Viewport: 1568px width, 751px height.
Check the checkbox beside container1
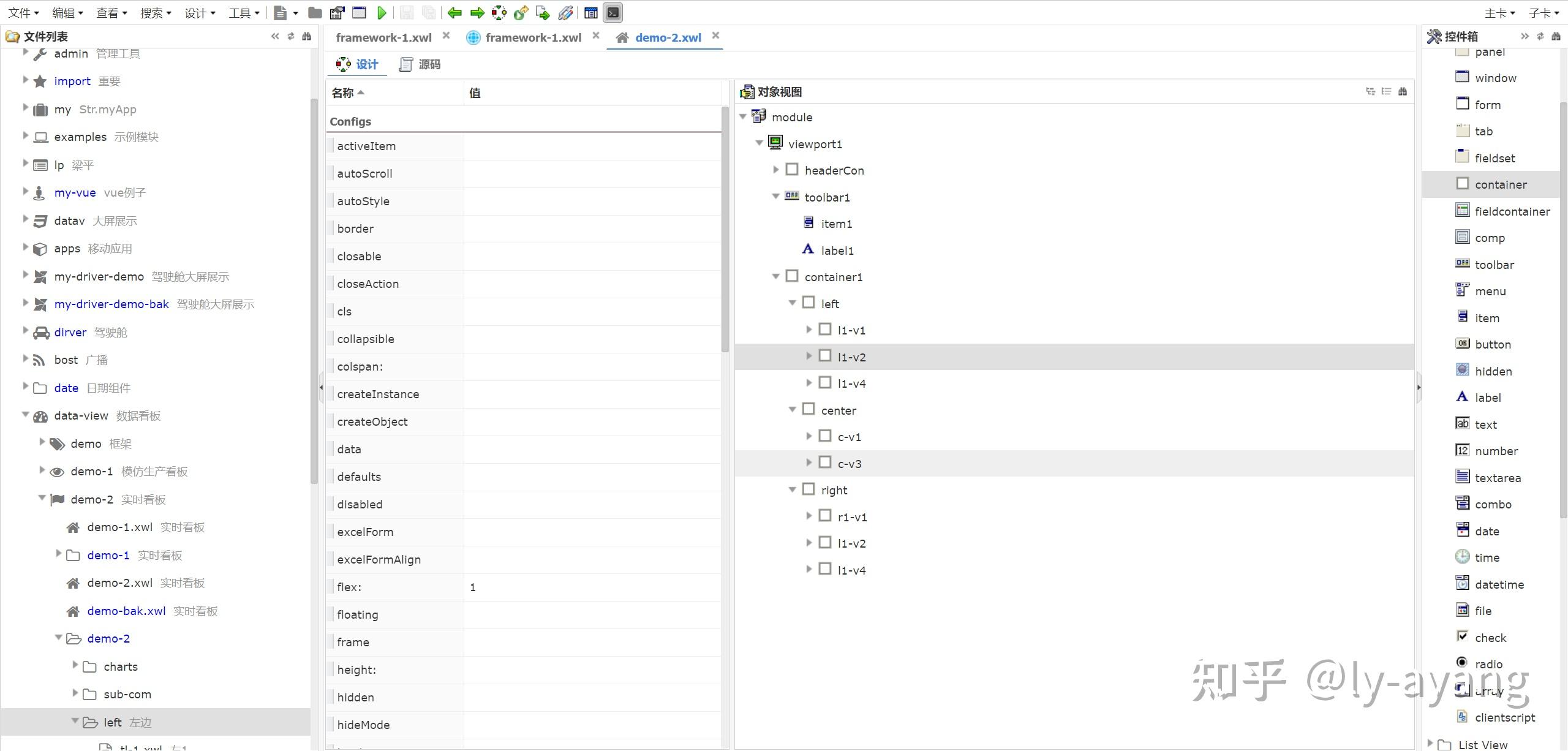[791, 276]
